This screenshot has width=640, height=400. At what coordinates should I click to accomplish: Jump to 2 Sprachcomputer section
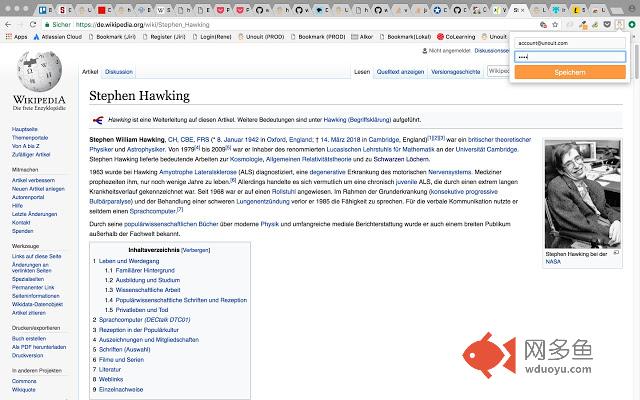144,320
